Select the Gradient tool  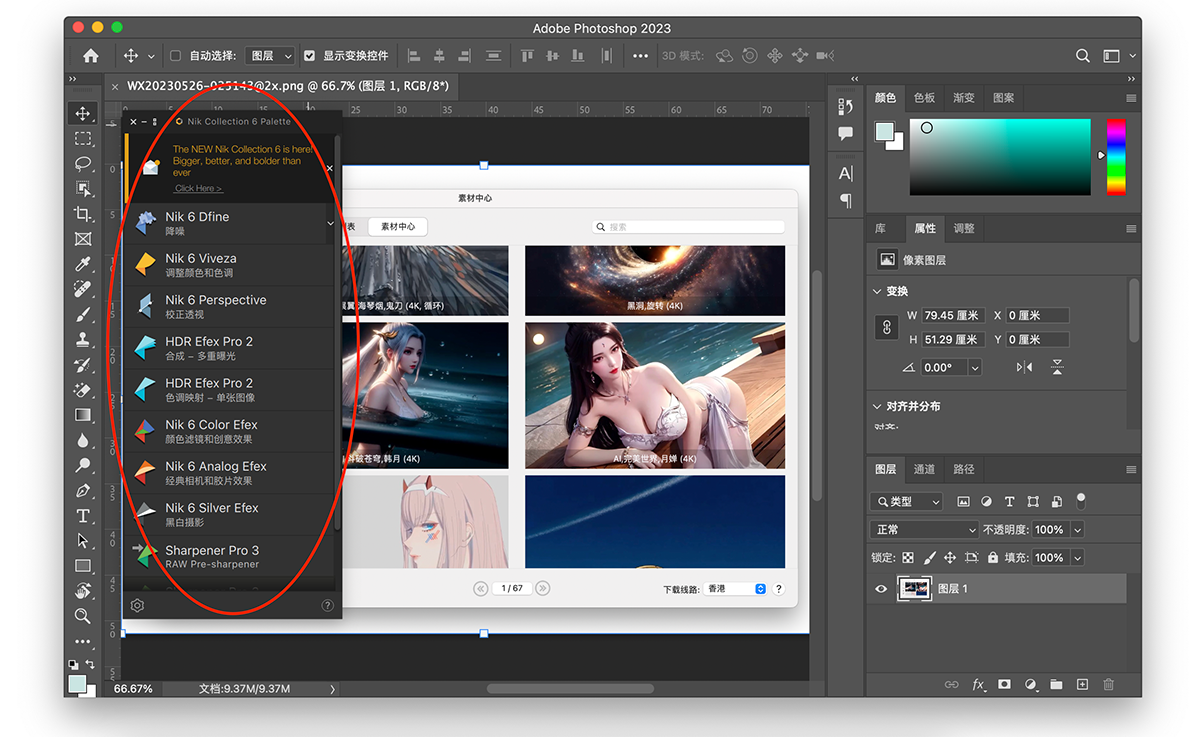[x=83, y=415]
